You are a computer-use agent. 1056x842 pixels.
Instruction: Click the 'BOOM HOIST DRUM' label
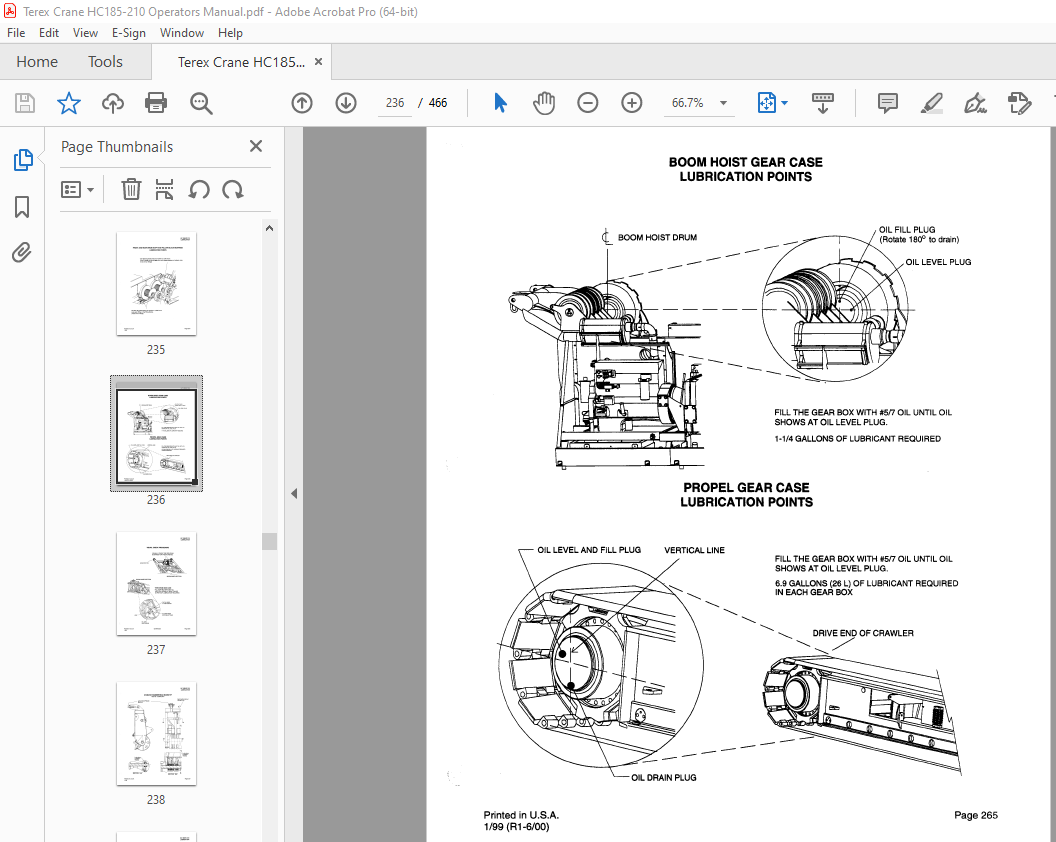(657, 237)
